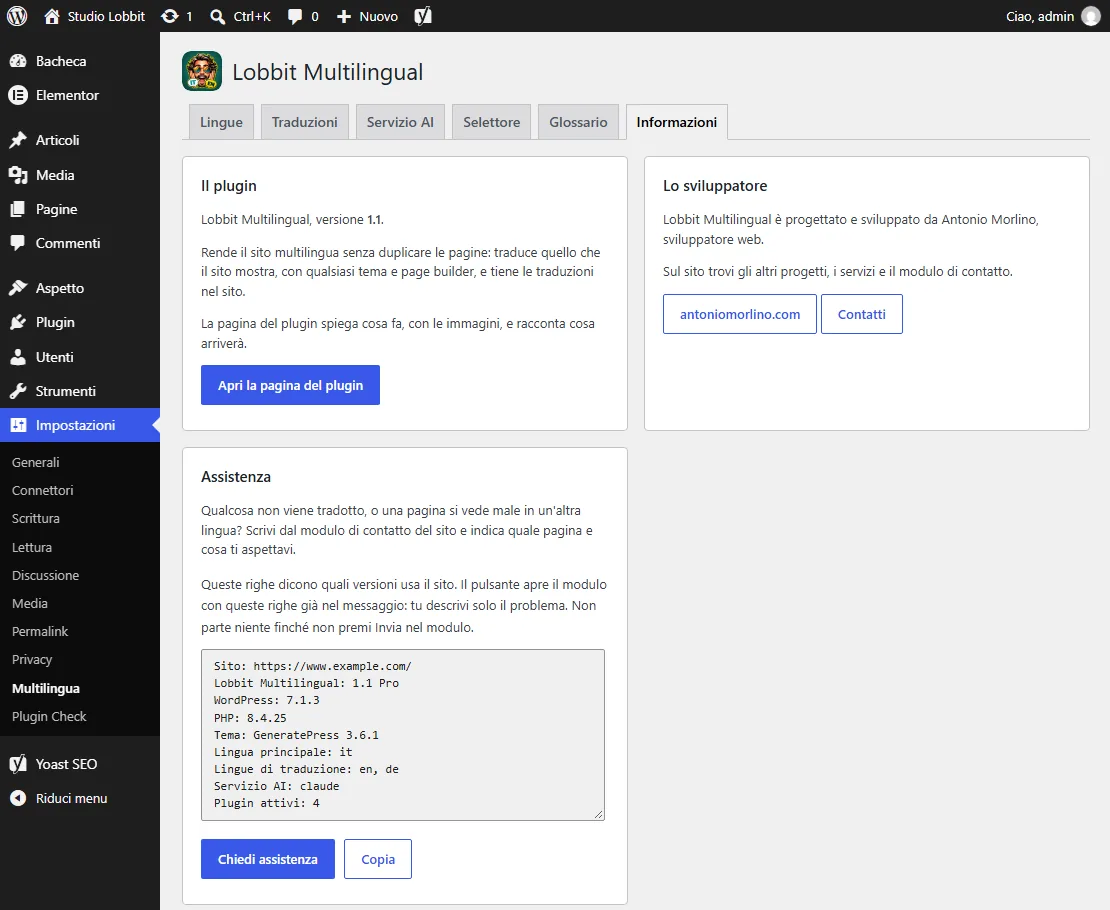Switch to the Traduzioni tab
Viewport: 1110px width, 910px height.
pos(304,122)
